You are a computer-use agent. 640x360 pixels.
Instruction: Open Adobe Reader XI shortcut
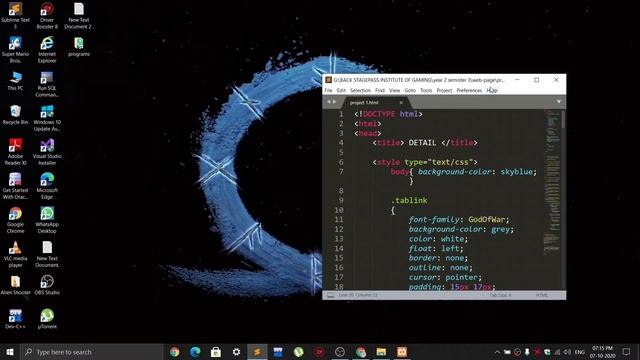click(16, 152)
